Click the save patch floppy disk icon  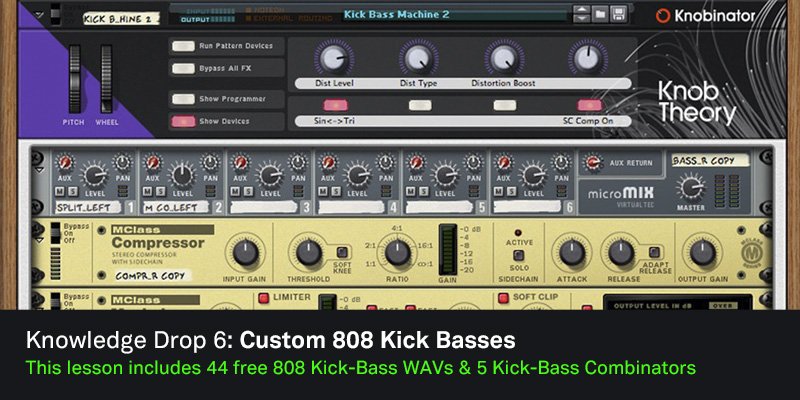pyautogui.click(x=618, y=14)
